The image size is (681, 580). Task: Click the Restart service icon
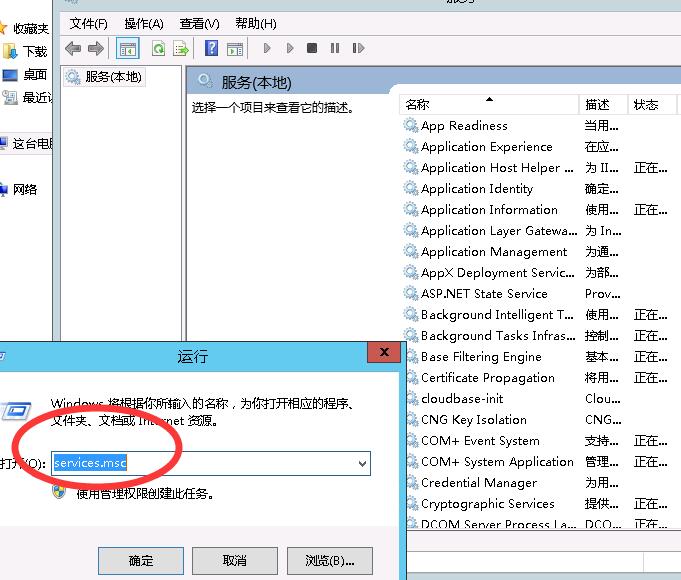point(357,48)
